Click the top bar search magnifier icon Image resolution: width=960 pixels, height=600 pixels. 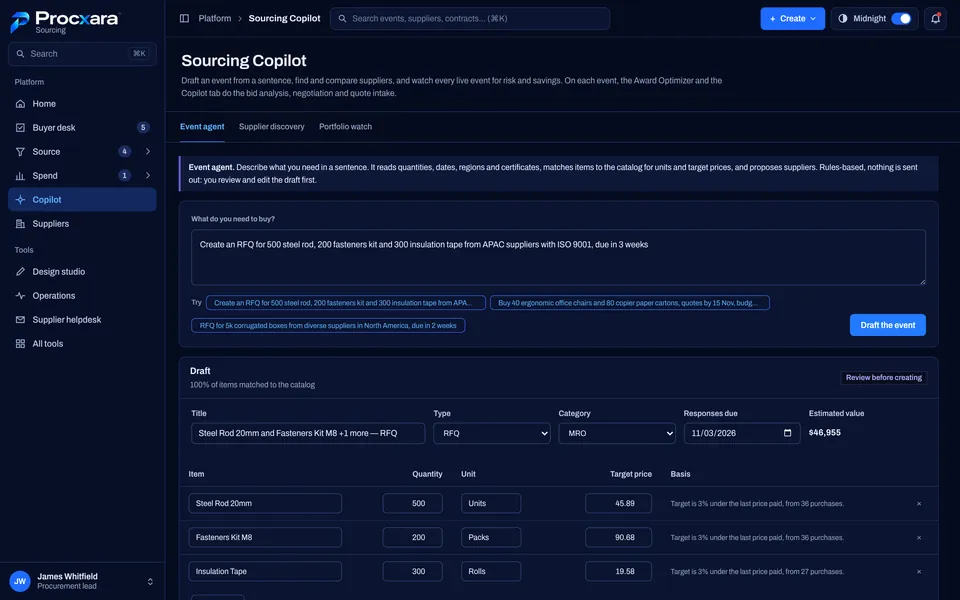[x=342, y=18]
